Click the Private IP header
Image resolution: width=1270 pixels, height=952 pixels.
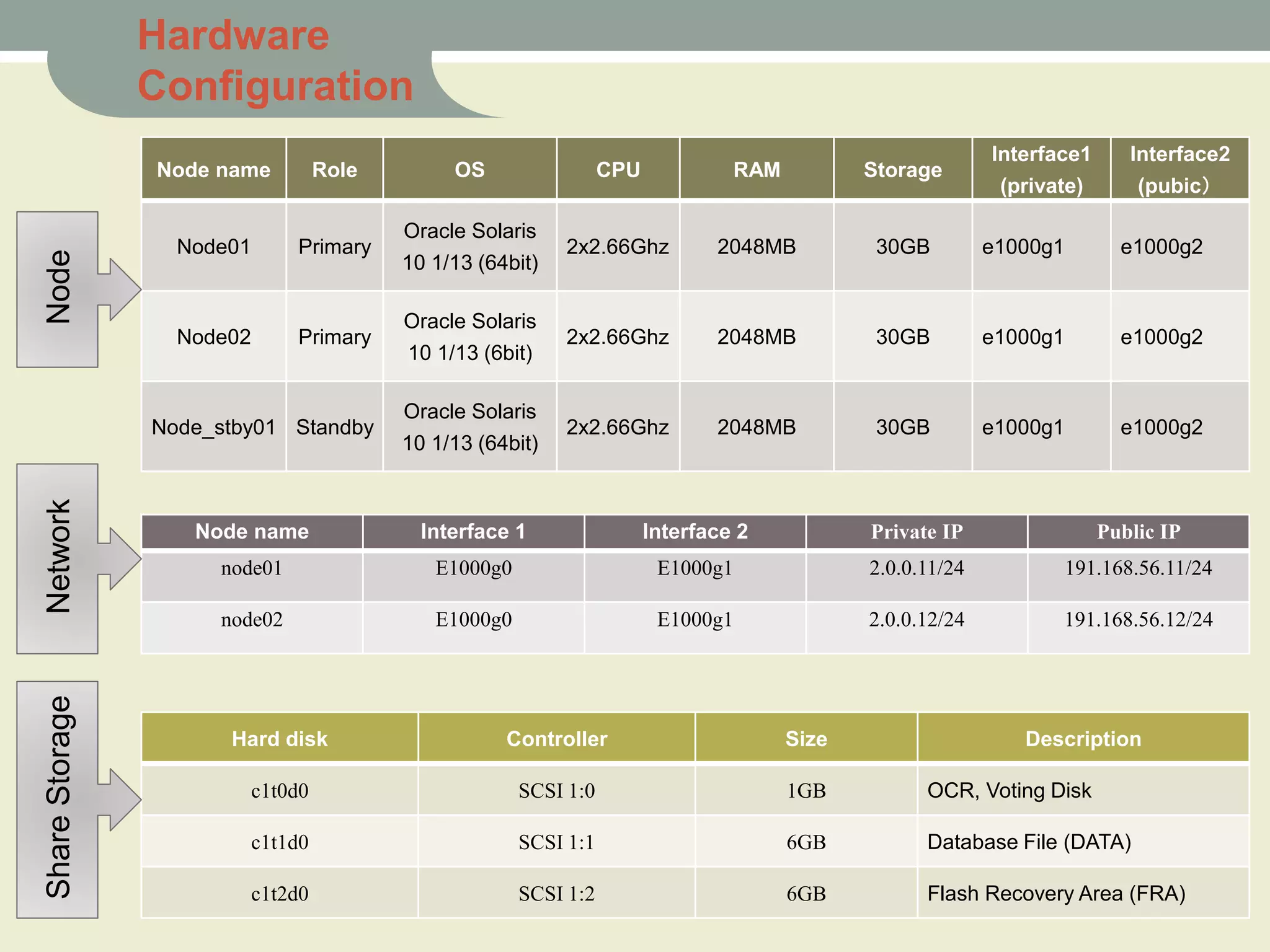[917, 531]
